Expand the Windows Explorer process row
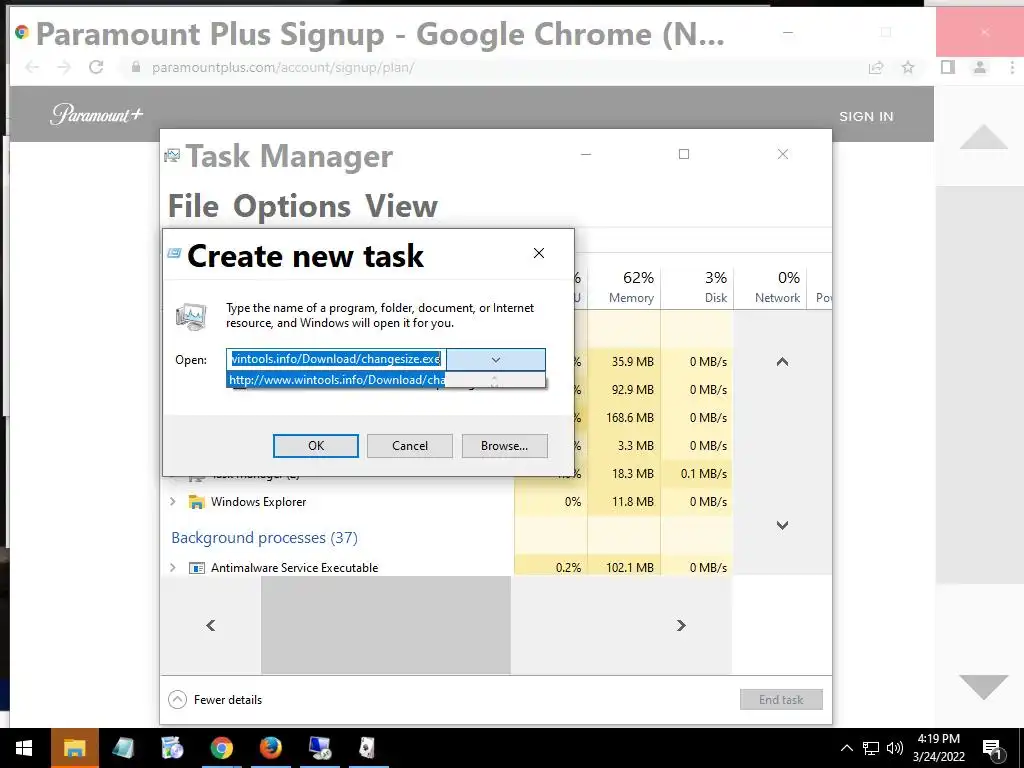 point(173,502)
